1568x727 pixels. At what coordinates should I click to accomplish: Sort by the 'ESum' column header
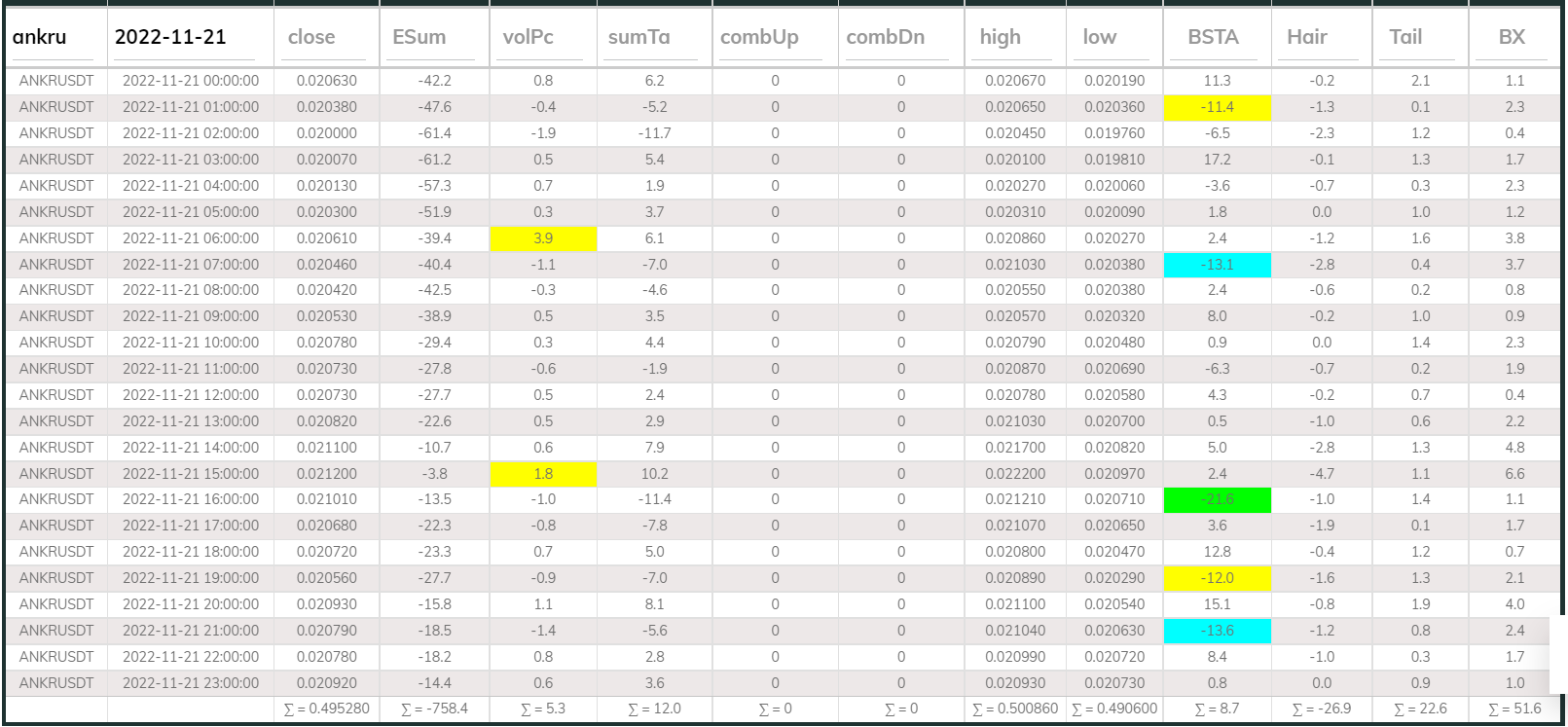coord(419,37)
